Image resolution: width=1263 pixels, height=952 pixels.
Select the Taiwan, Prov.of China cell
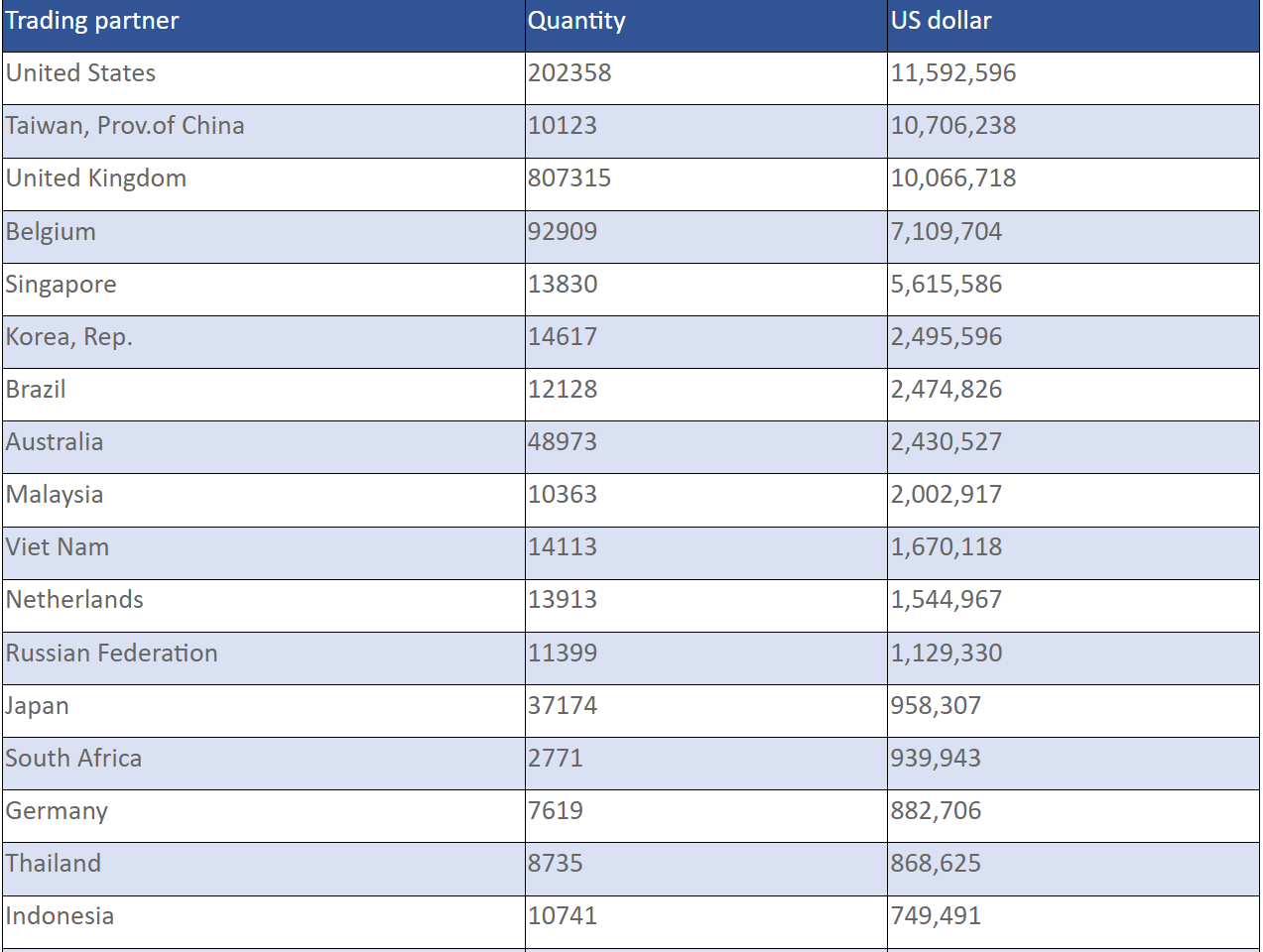click(x=125, y=126)
